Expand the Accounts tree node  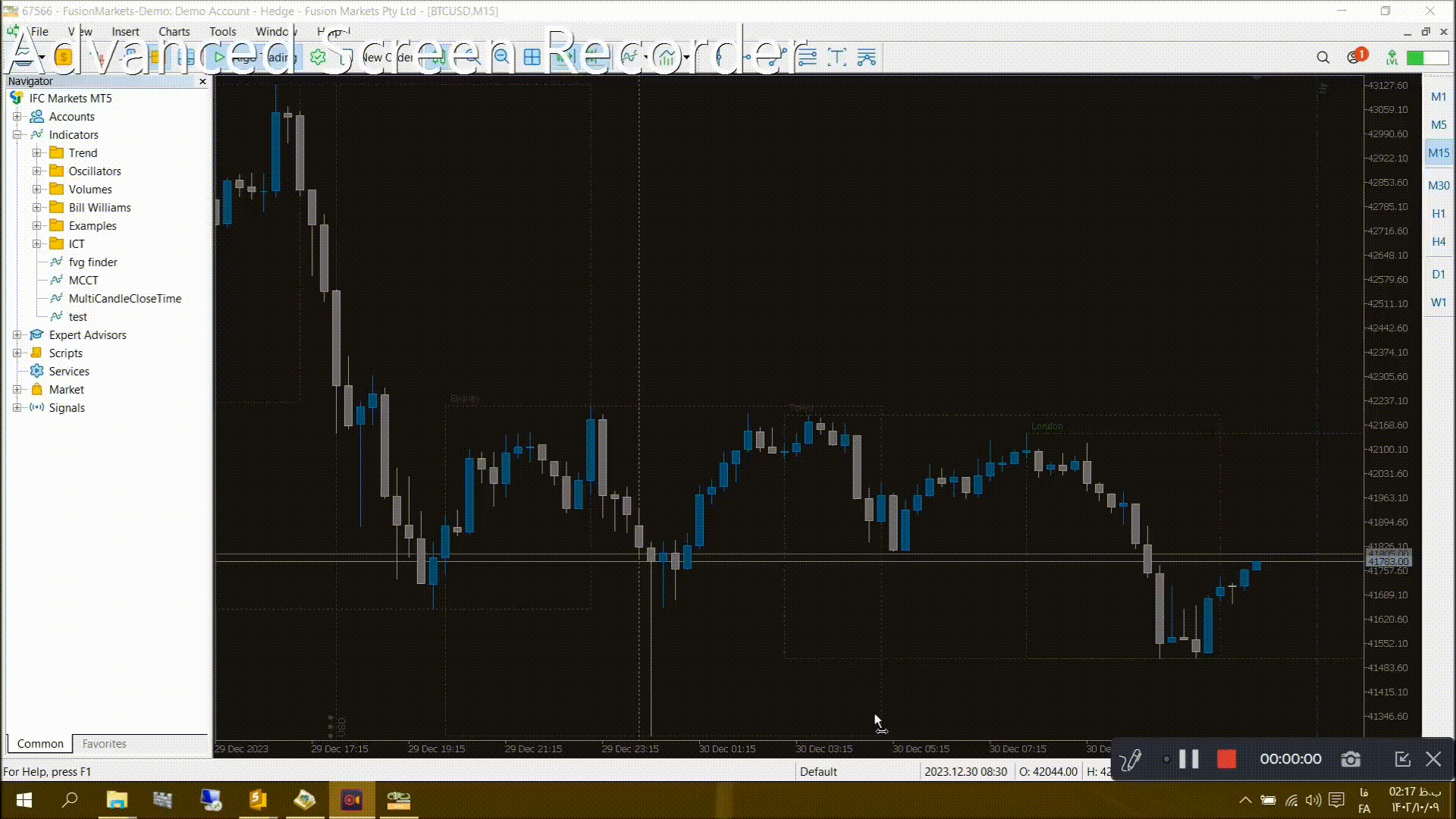17,117
